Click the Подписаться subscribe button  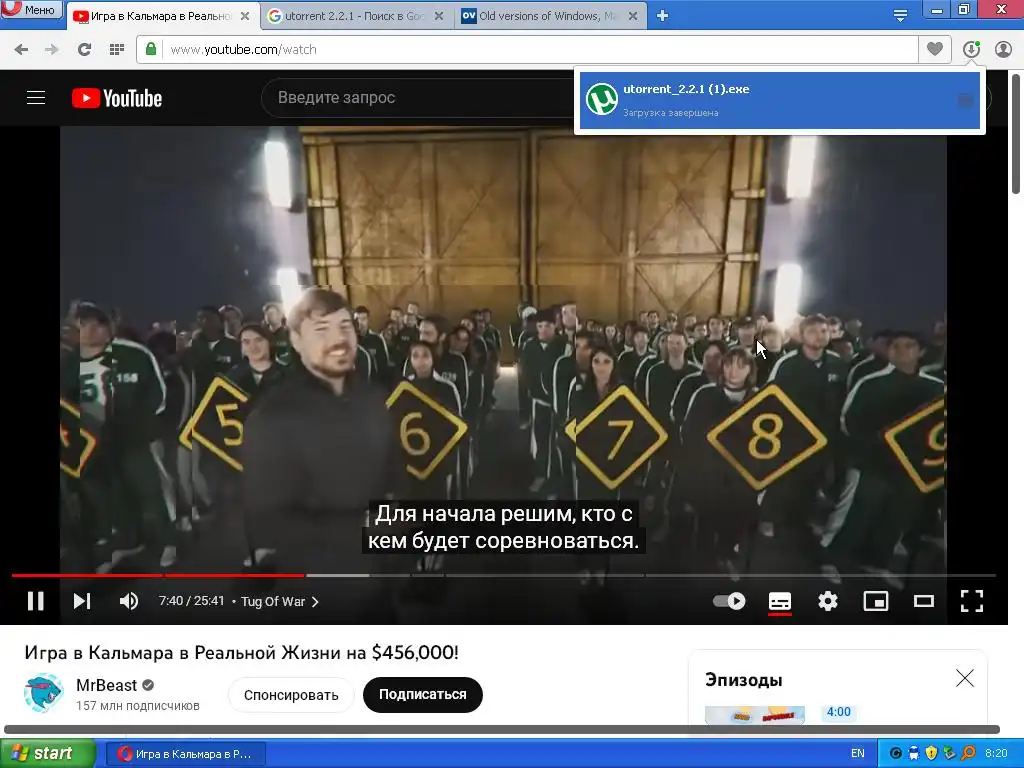tap(423, 695)
